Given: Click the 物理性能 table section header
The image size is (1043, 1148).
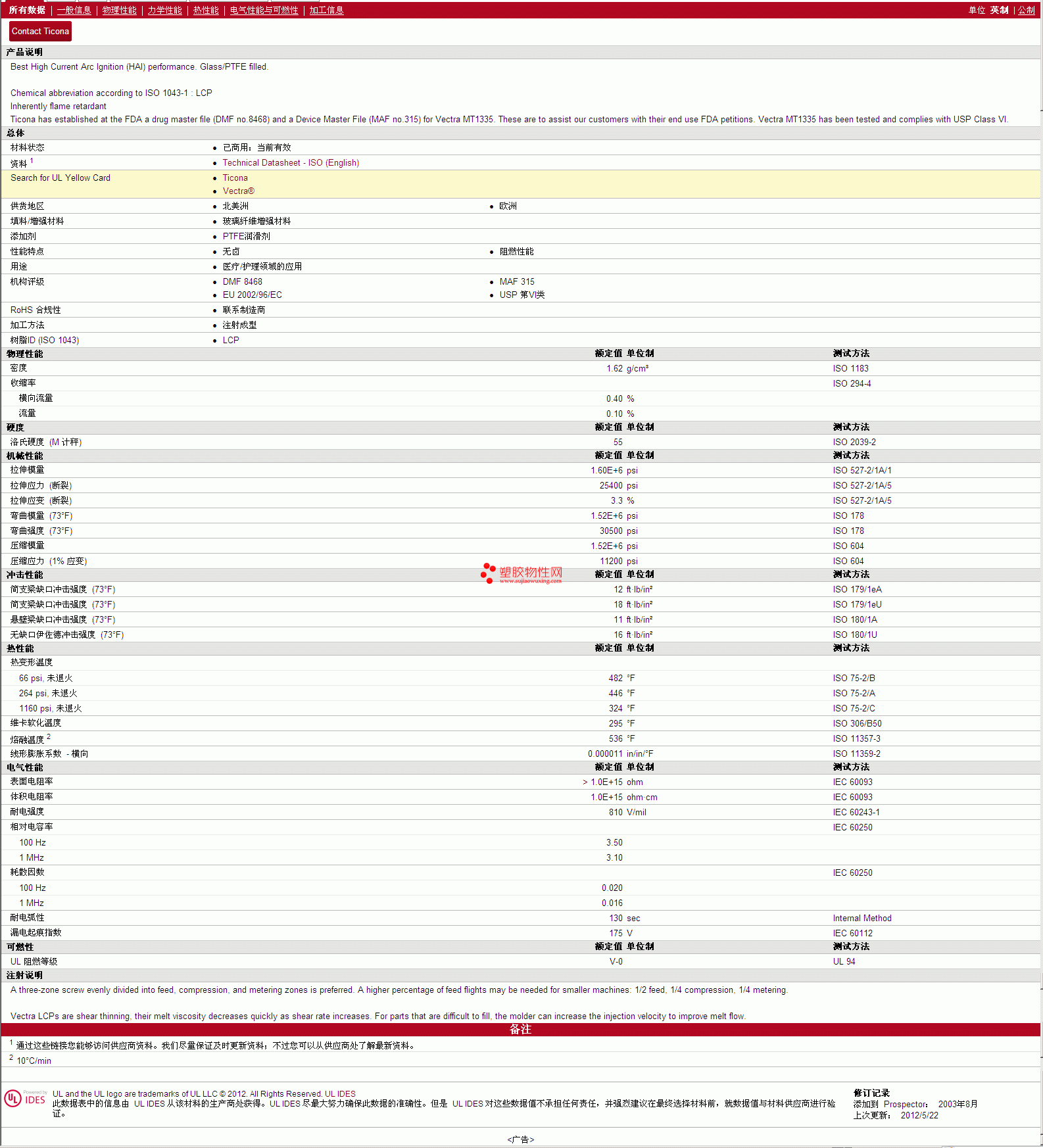Looking at the screenshot, I should [x=24, y=354].
